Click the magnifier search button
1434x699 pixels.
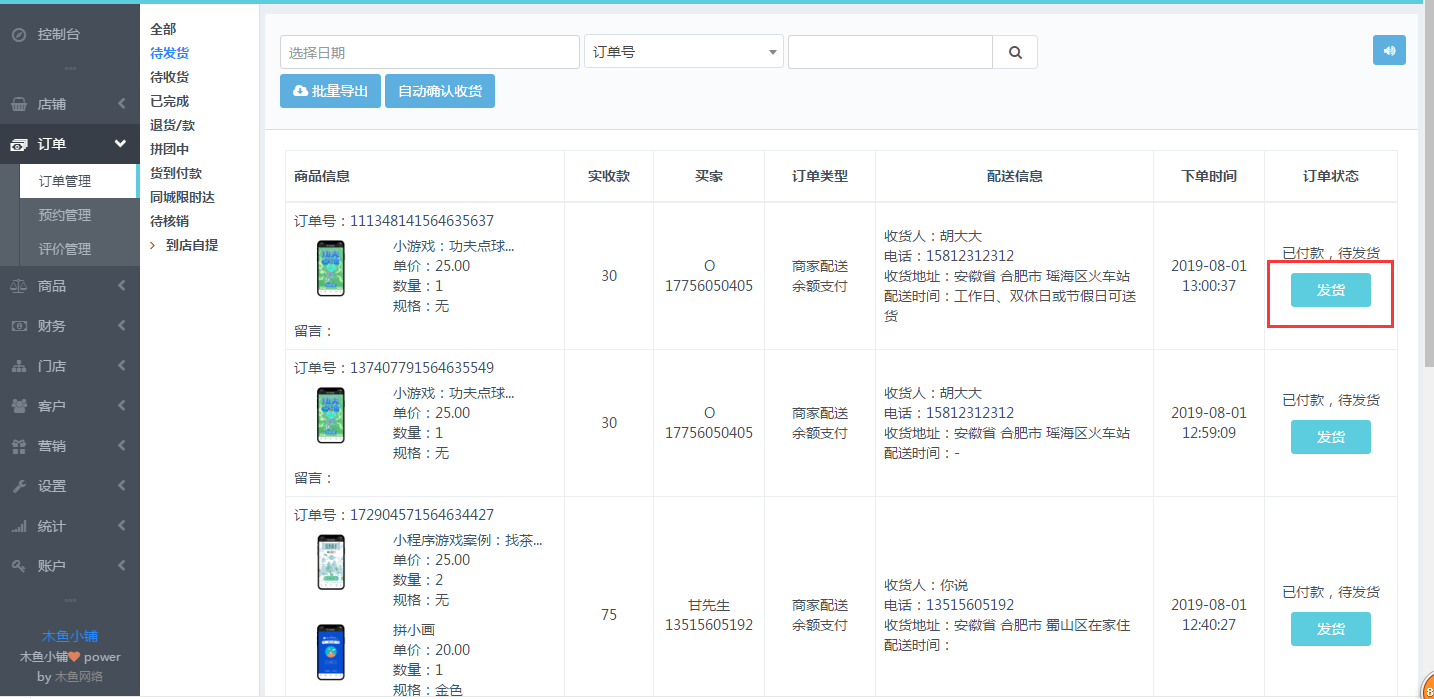(x=1015, y=52)
